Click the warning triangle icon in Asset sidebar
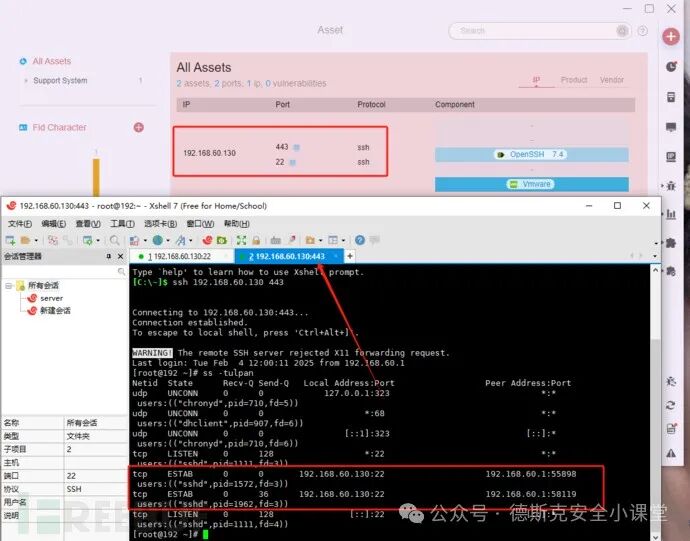 [671, 453]
